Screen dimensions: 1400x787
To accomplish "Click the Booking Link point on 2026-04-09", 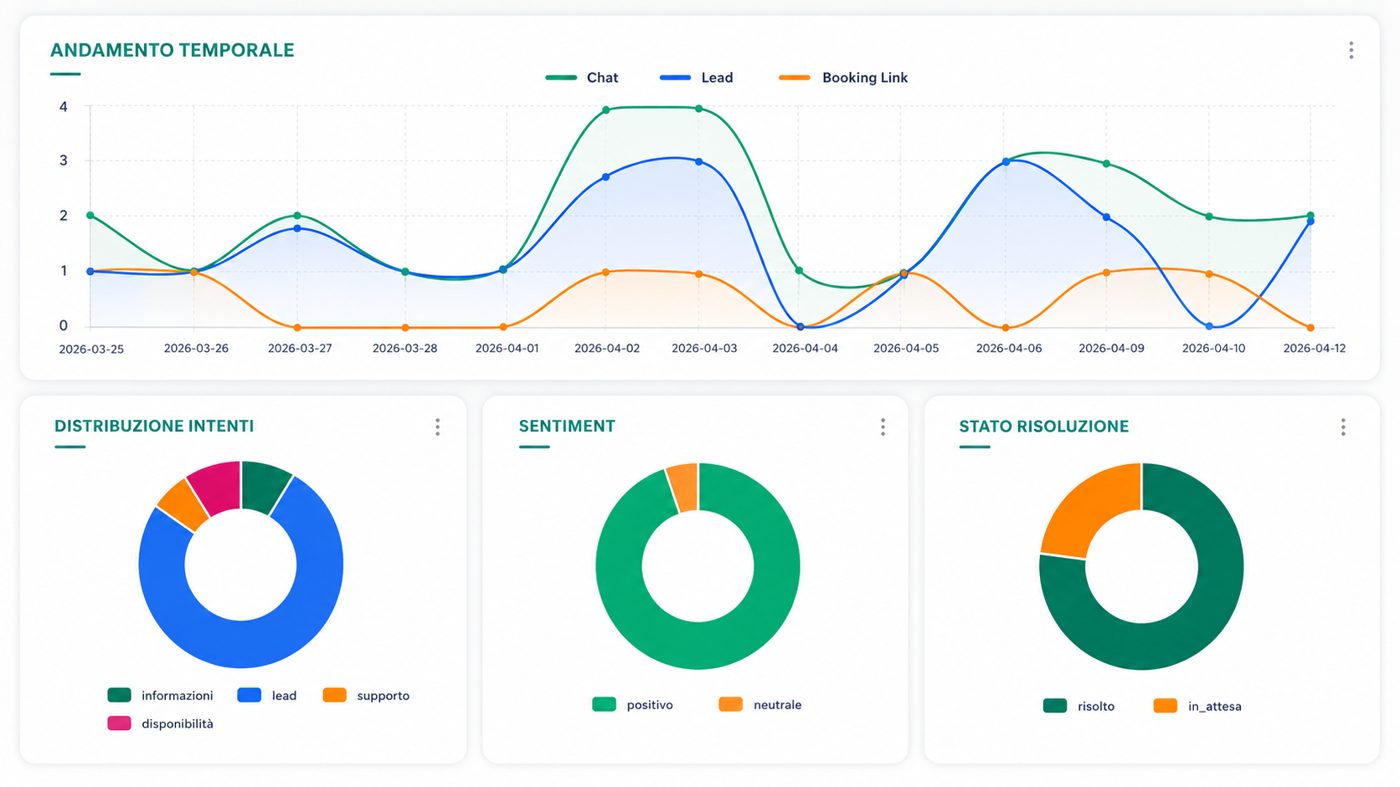I will coord(1106,272).
